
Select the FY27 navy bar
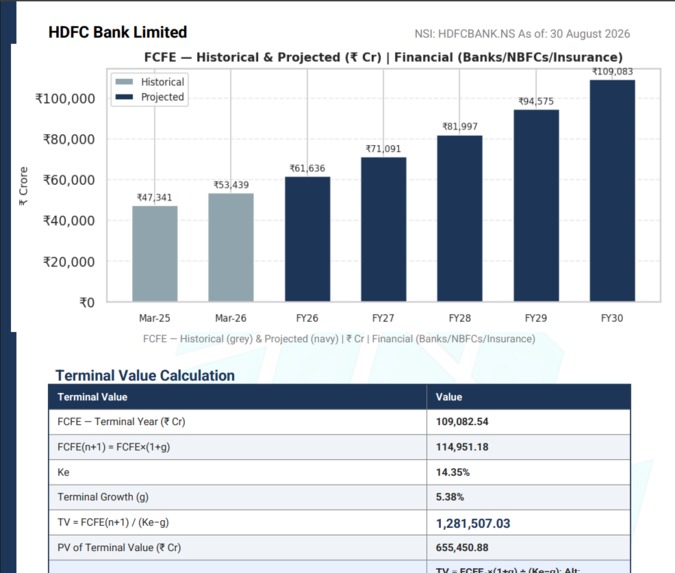tap(384, 229)
